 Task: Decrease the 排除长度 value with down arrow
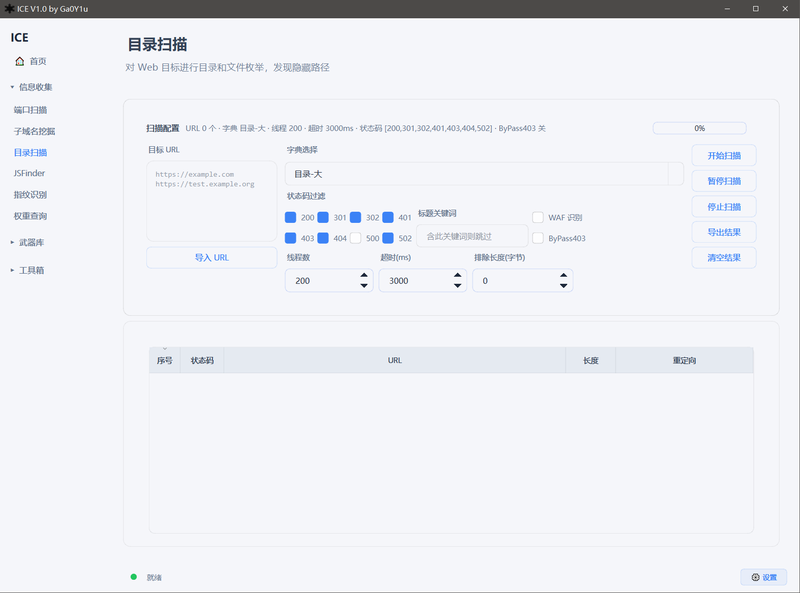tap(563, 286)
